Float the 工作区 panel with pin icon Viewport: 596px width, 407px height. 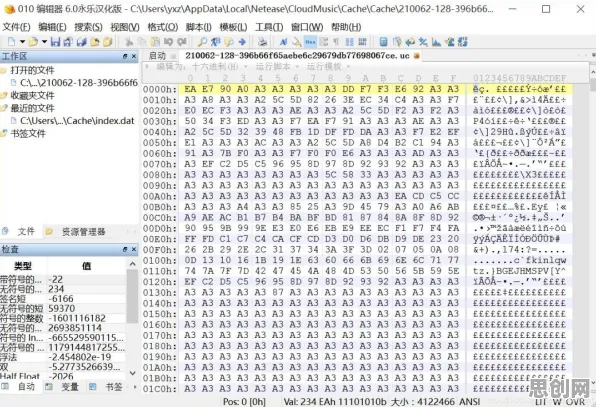click(125, 56)
